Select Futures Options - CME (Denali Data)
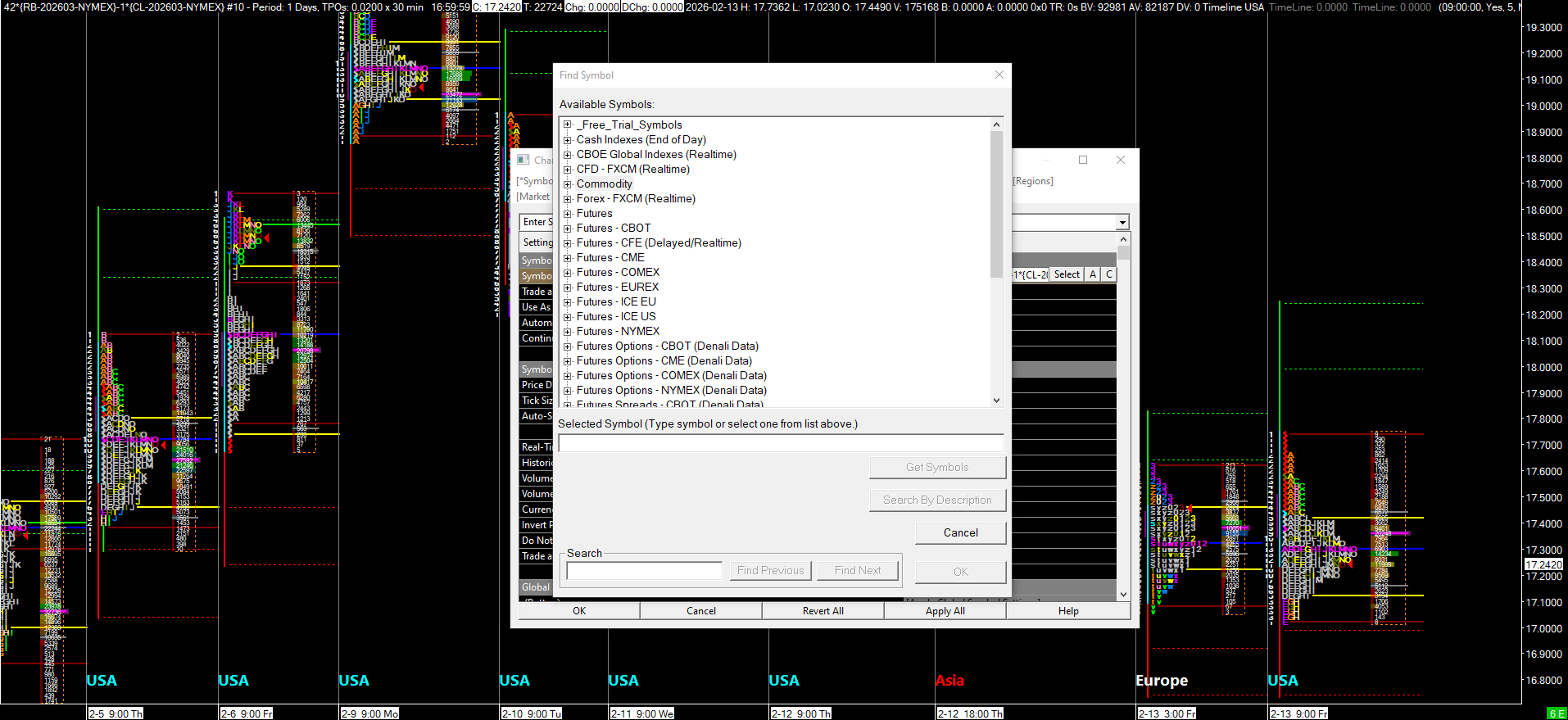 [x=664, y=360]
